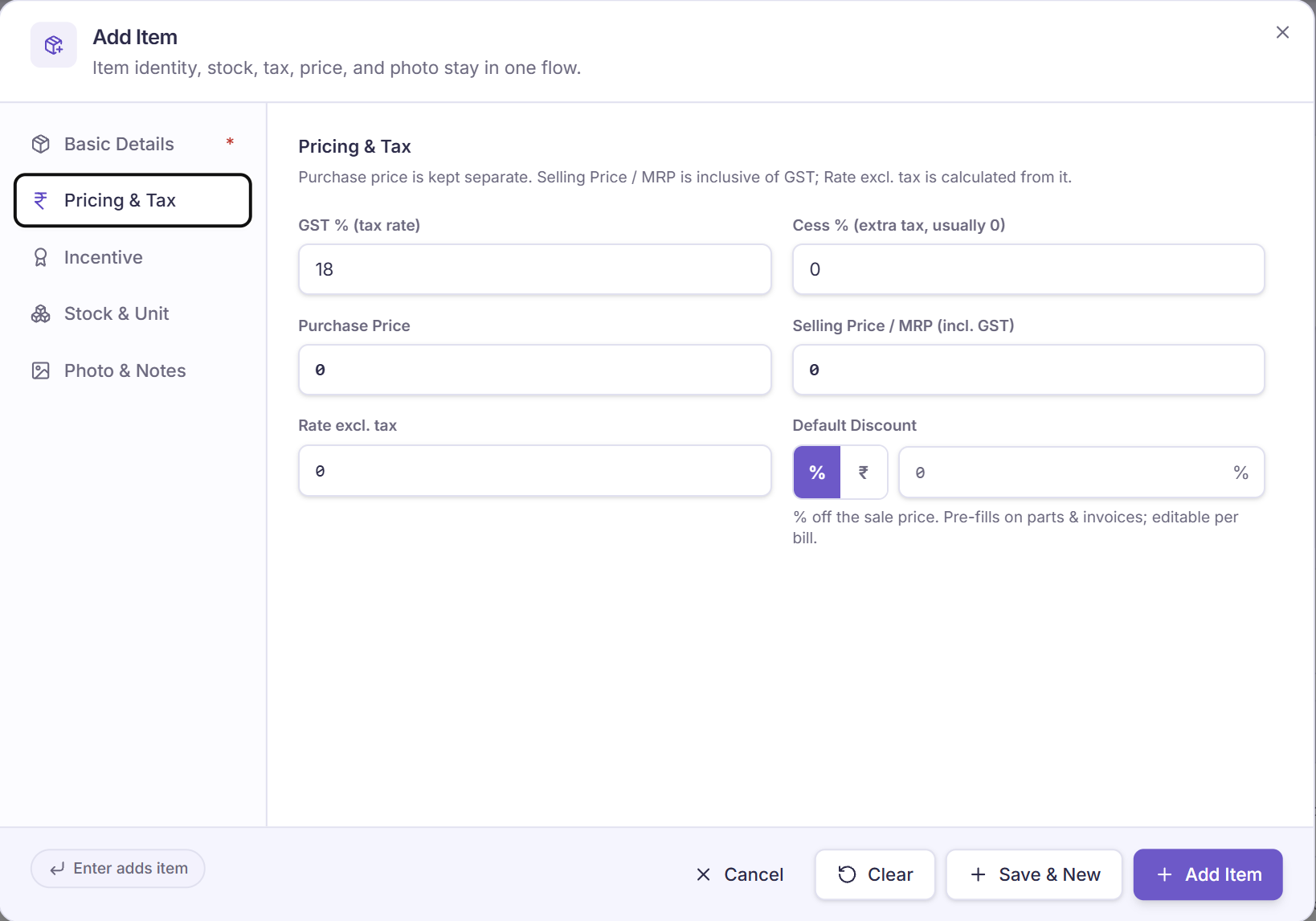Click the red required asterisk on Basic Details
This screenshot has width=1316, height=921.
click(x=230, y=142)
